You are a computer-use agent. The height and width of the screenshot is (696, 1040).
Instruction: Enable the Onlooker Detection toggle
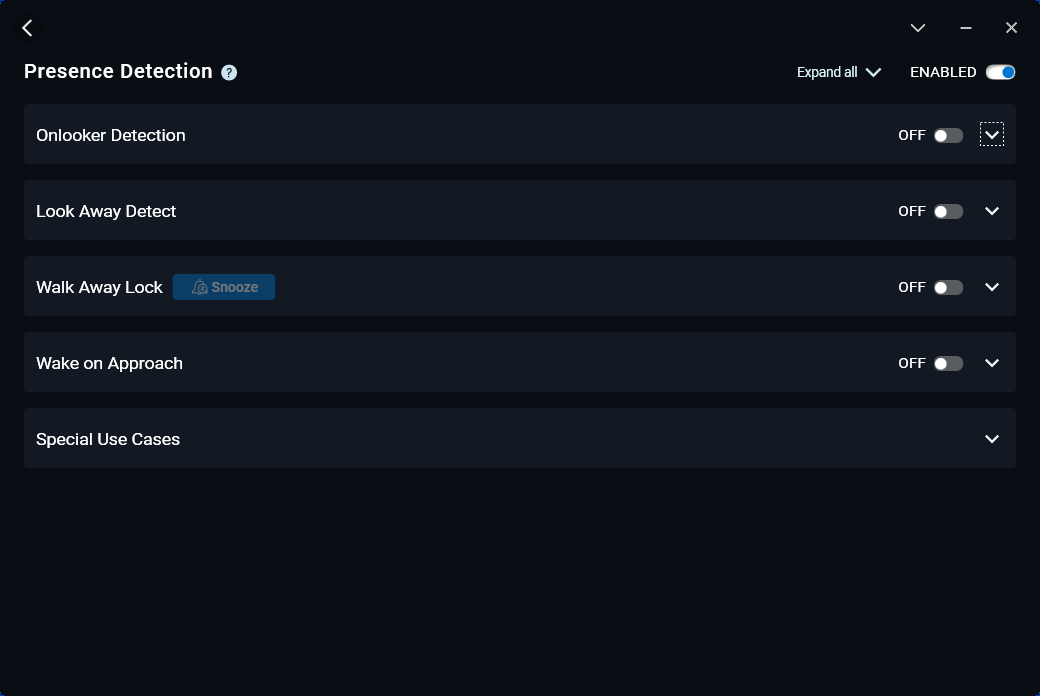(x=948, y=135)
